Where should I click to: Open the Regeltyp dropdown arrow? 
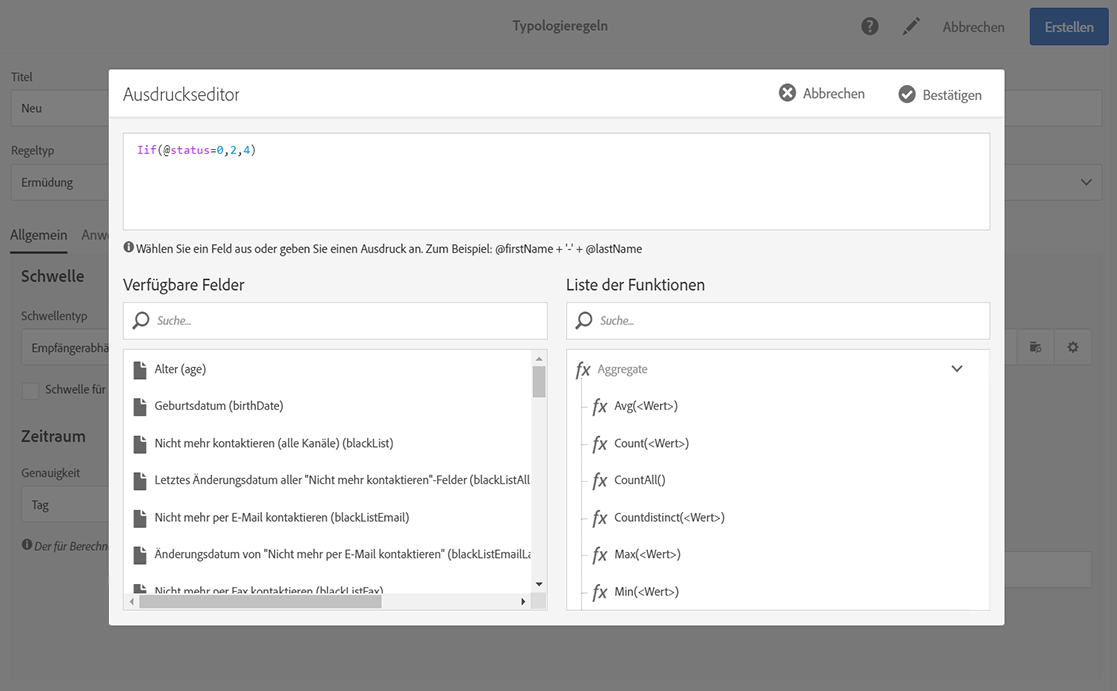1085,183
